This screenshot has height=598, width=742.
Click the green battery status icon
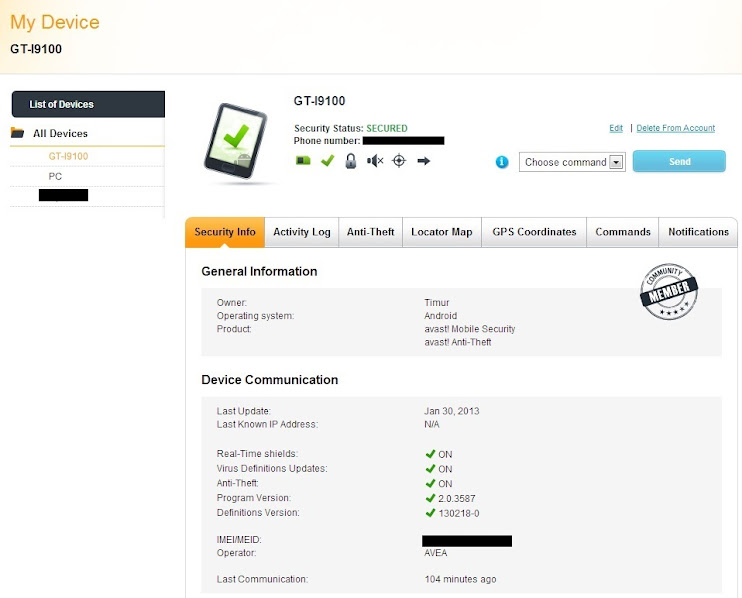(x=303, y=161)
